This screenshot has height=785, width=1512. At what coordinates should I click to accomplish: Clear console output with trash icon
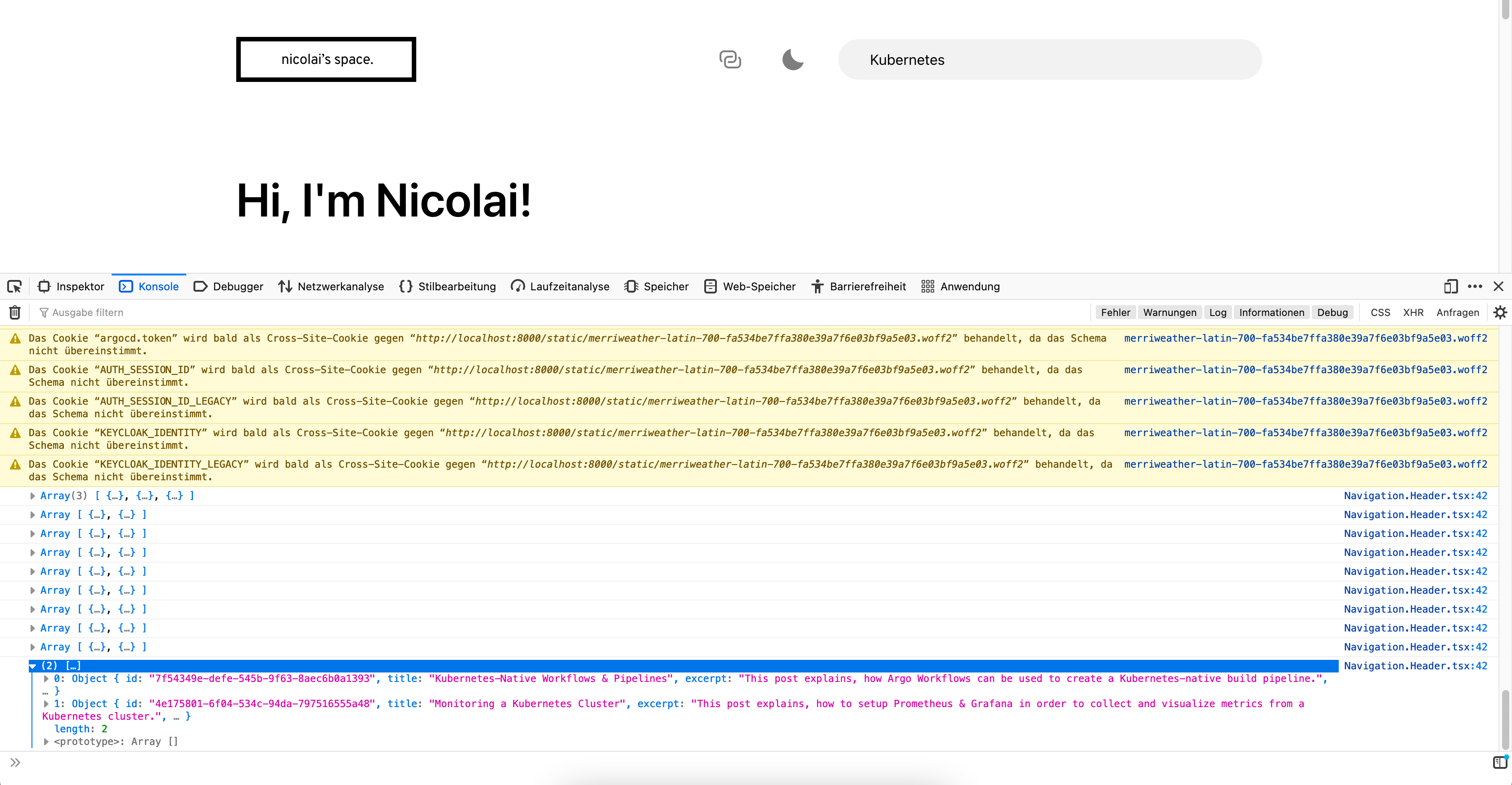(x=15, y=312)
